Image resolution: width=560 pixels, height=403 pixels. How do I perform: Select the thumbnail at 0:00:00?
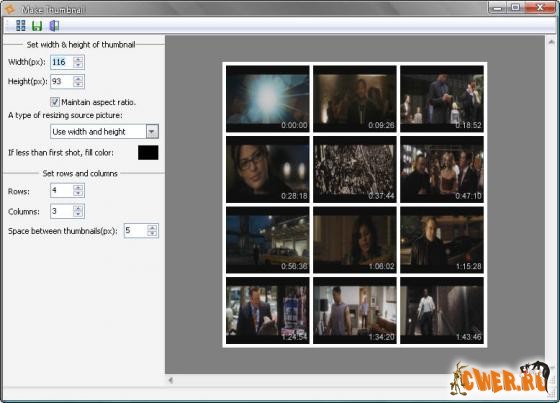(x=268, y=99)
